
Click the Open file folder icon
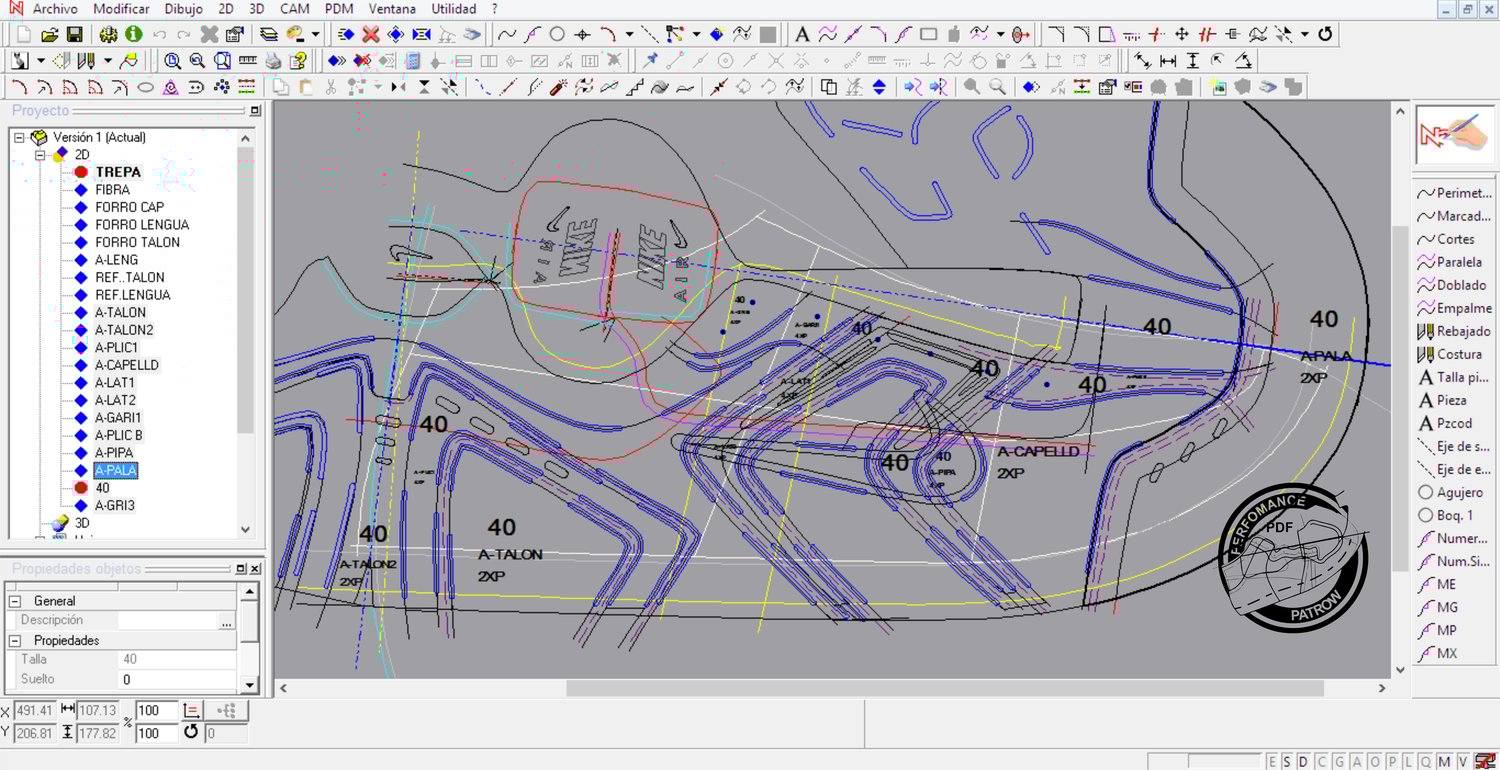49,34
